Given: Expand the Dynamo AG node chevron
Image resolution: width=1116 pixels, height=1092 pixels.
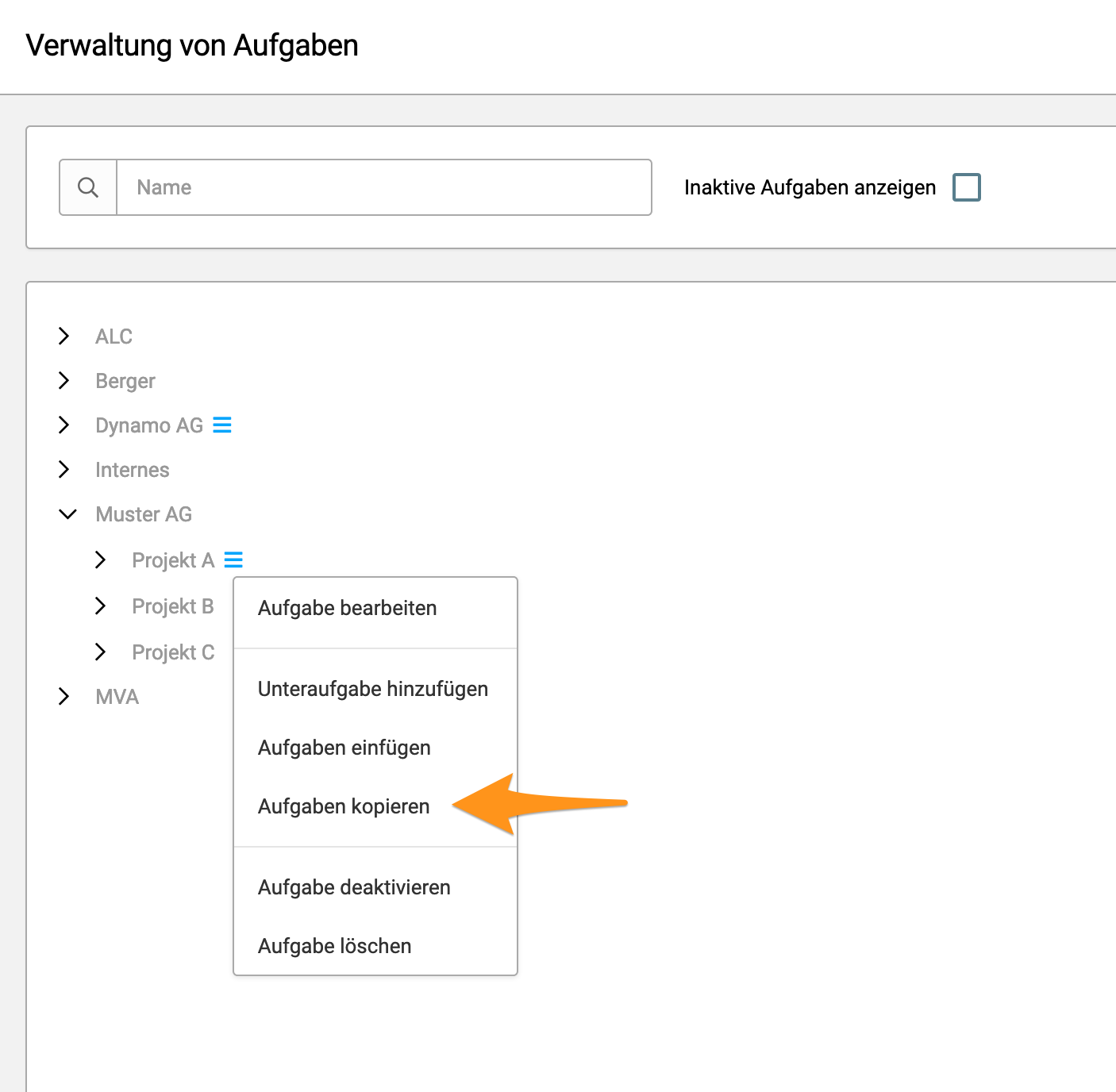Looking at the screenshot, I should [64, 425].
